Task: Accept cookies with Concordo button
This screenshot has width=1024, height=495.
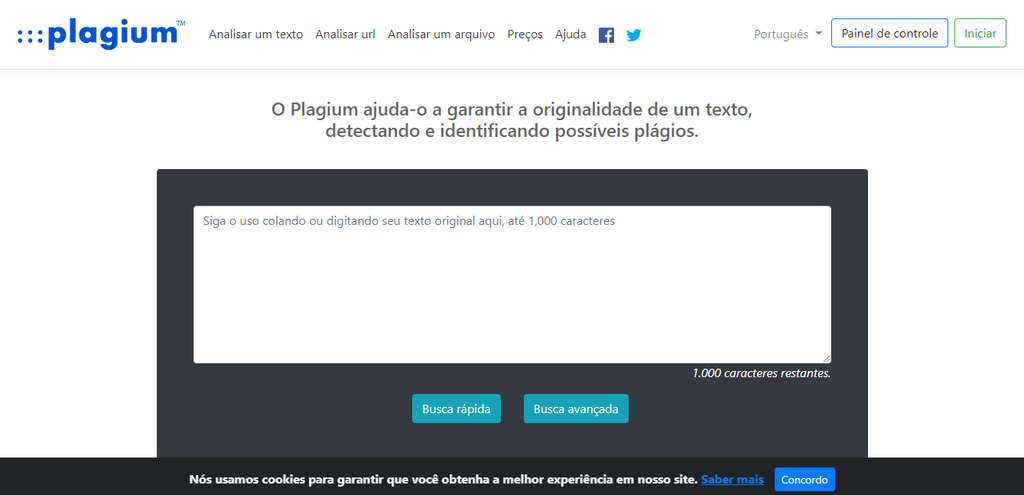Action: click(805, 480)
